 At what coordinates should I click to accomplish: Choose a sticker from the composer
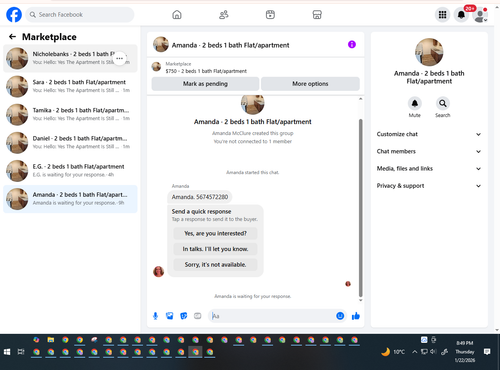pos(184,316)
